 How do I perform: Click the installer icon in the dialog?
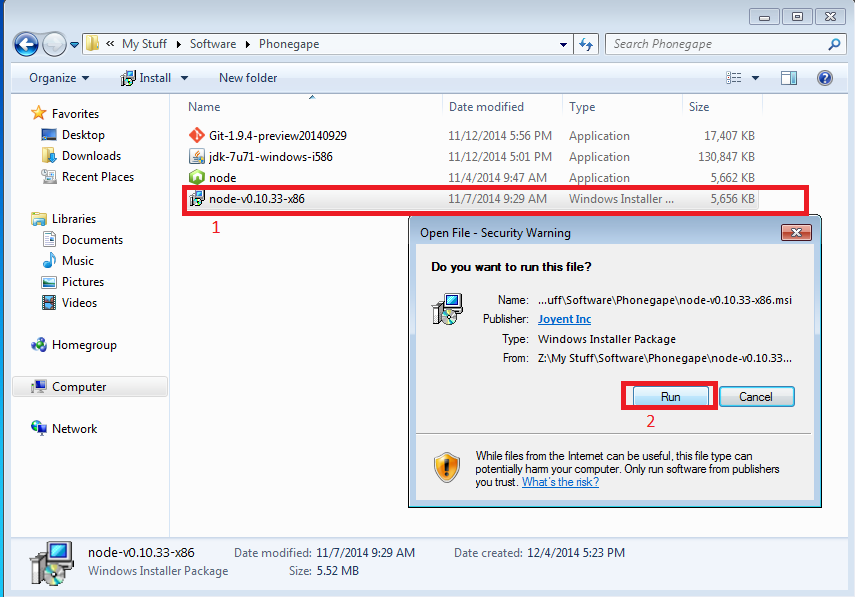[x=447, y=309]
